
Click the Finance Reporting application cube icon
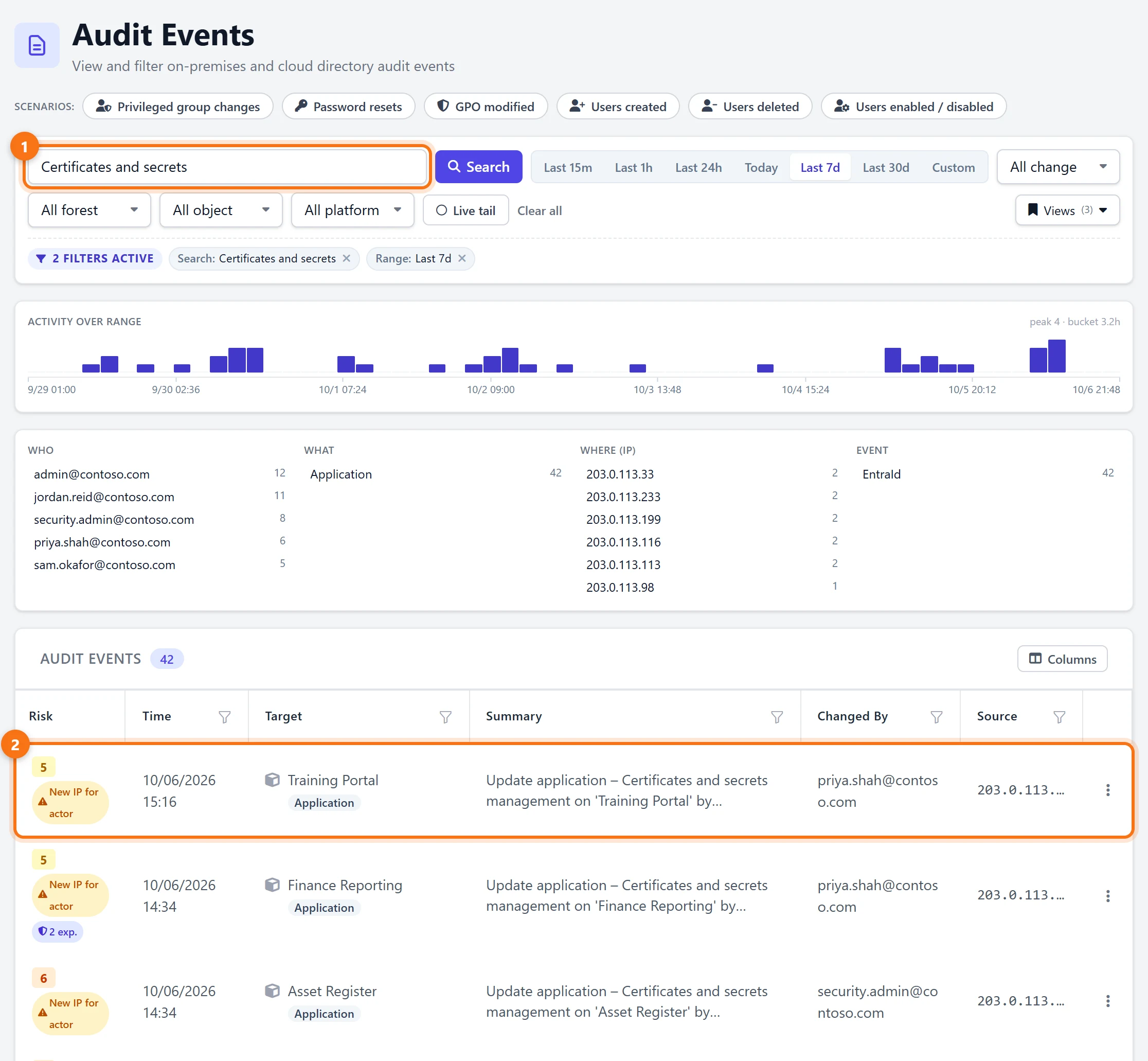tap(272, 885)
